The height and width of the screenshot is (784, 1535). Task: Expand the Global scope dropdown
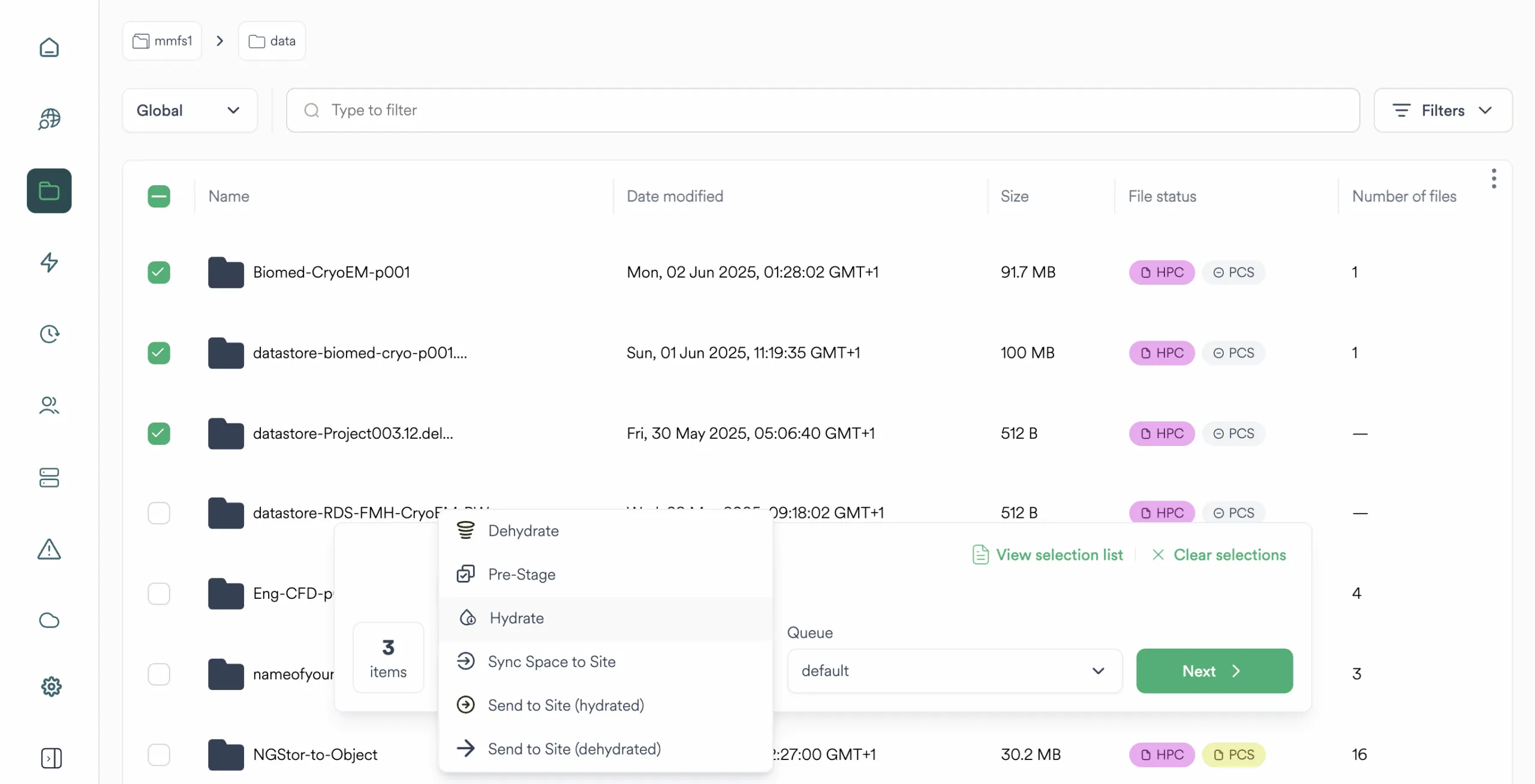click(189, 110)
